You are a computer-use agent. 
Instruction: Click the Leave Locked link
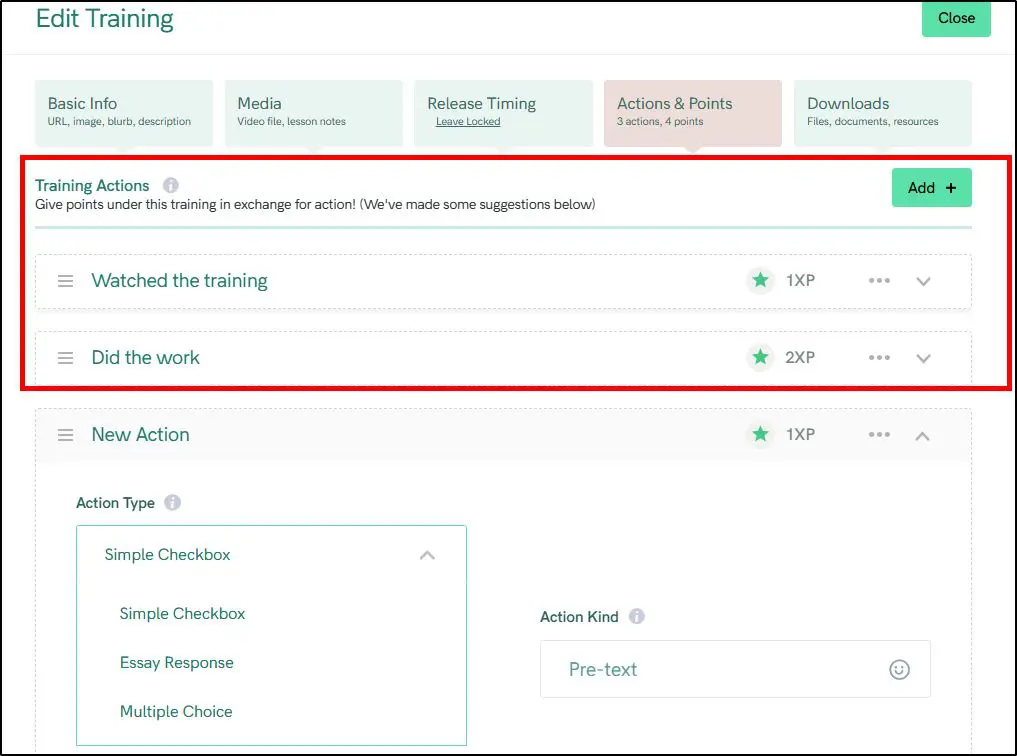point(468,122)
